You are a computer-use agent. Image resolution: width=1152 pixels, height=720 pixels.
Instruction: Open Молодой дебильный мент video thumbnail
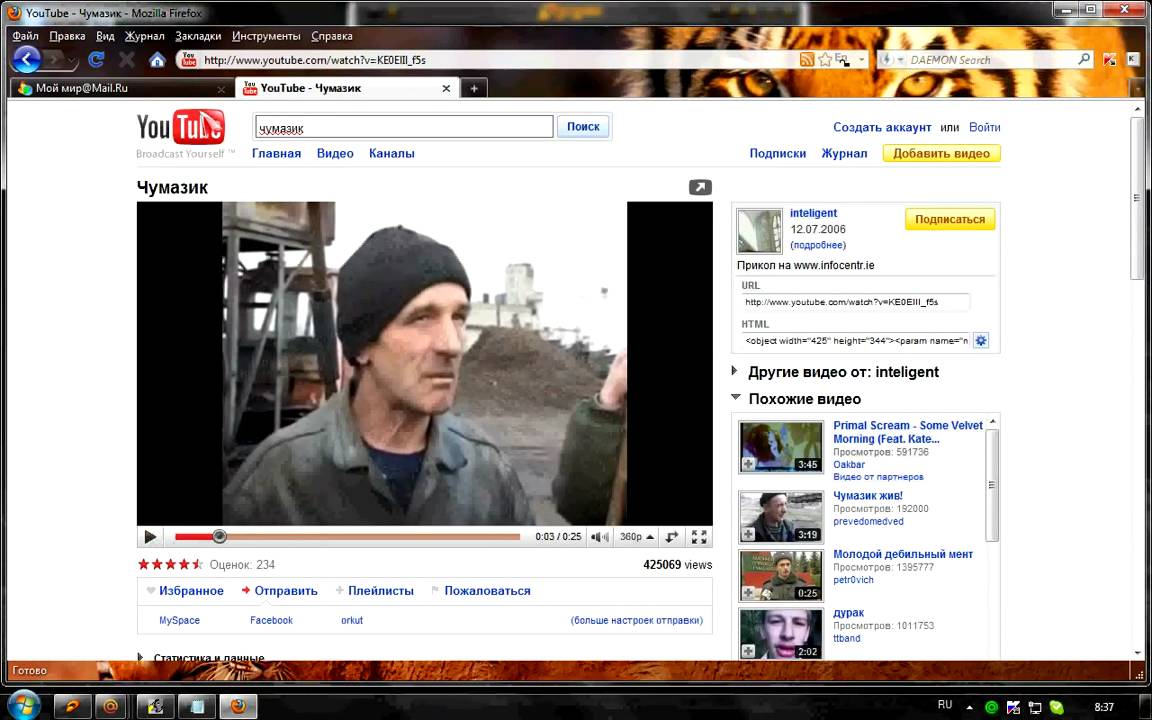pos(781,576)
